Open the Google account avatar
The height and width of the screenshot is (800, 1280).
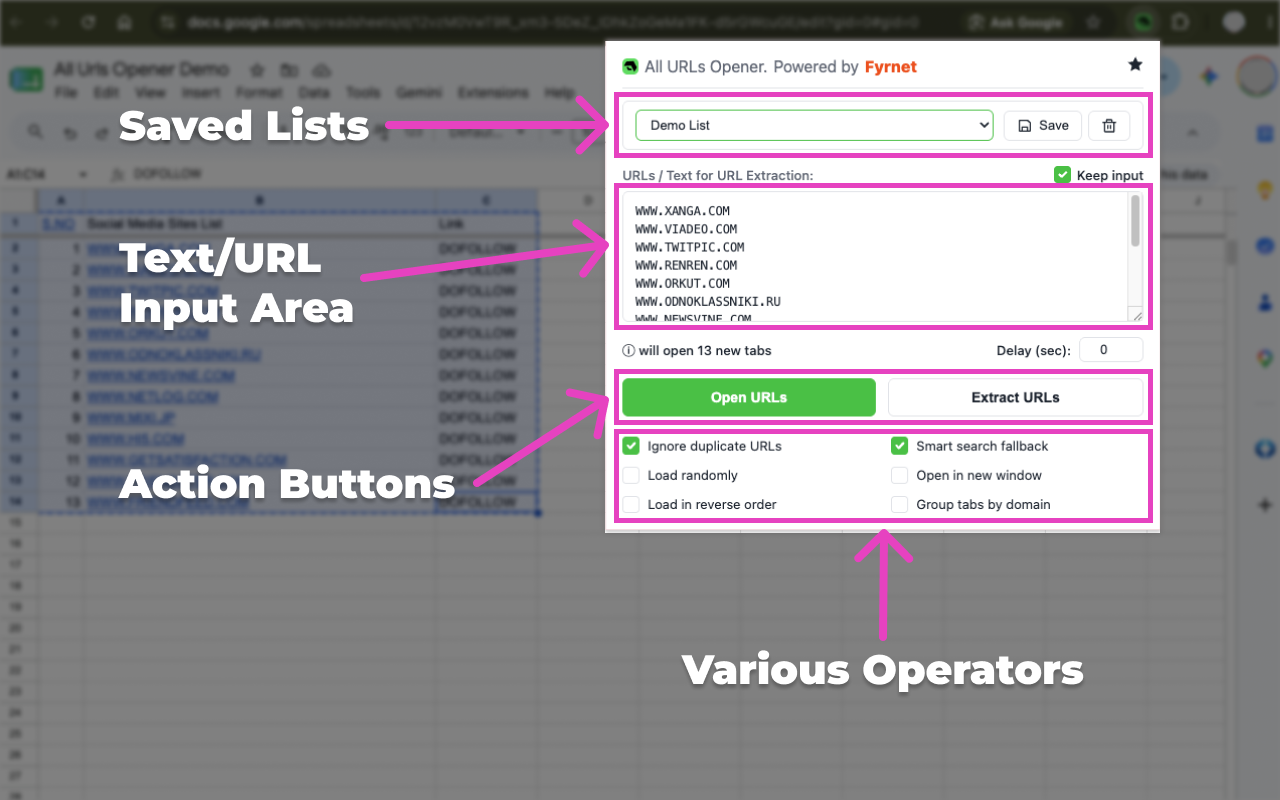click(1257, 77)
